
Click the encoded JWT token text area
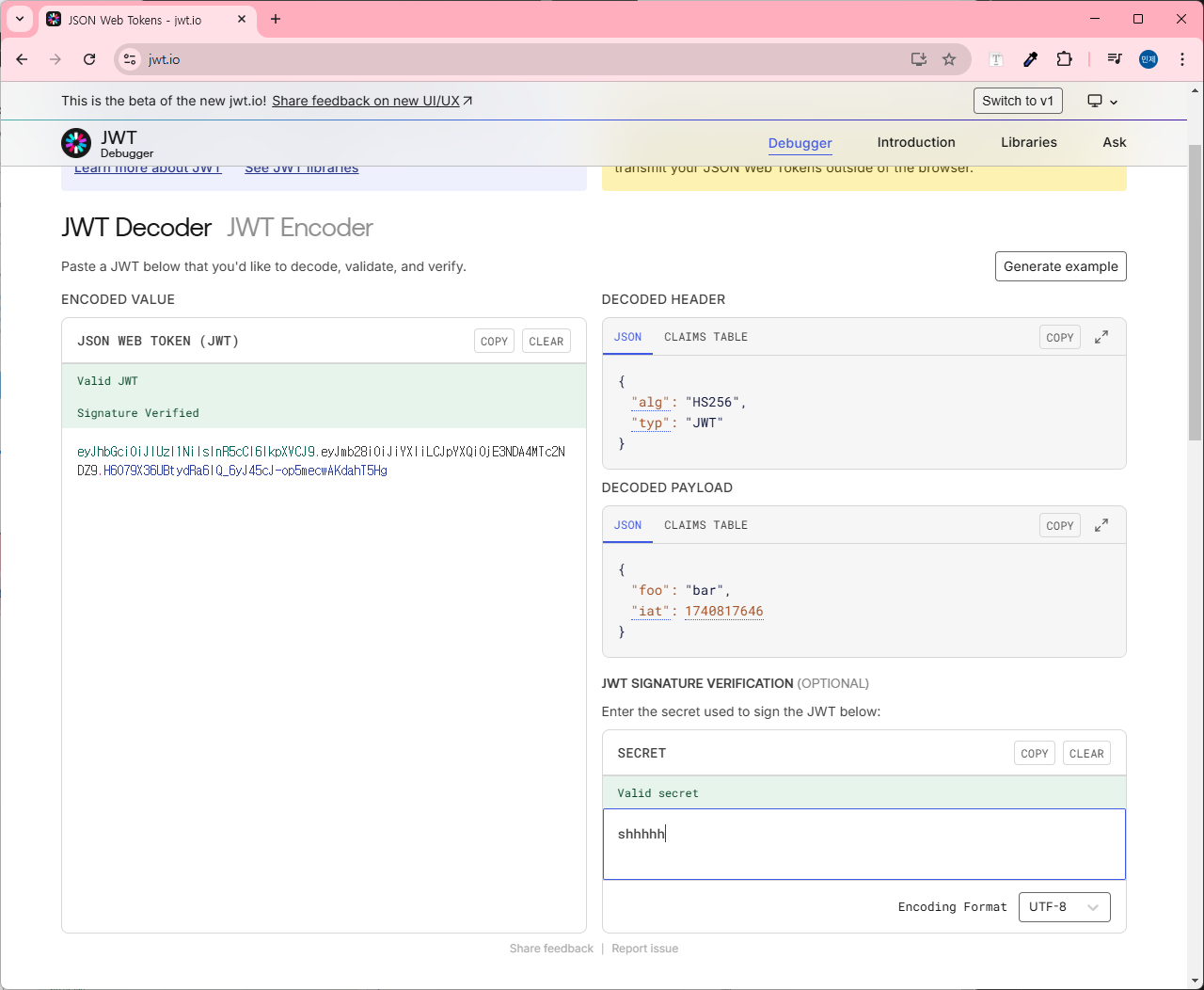324,680
